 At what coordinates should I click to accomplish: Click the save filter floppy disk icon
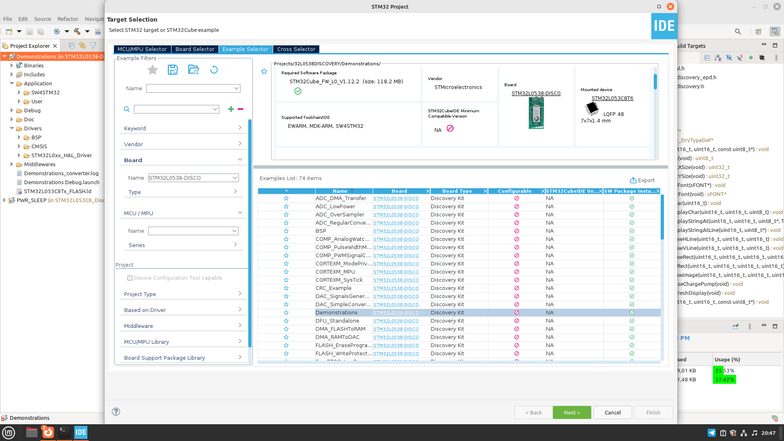pyautogui.click(x=173, y=70)
